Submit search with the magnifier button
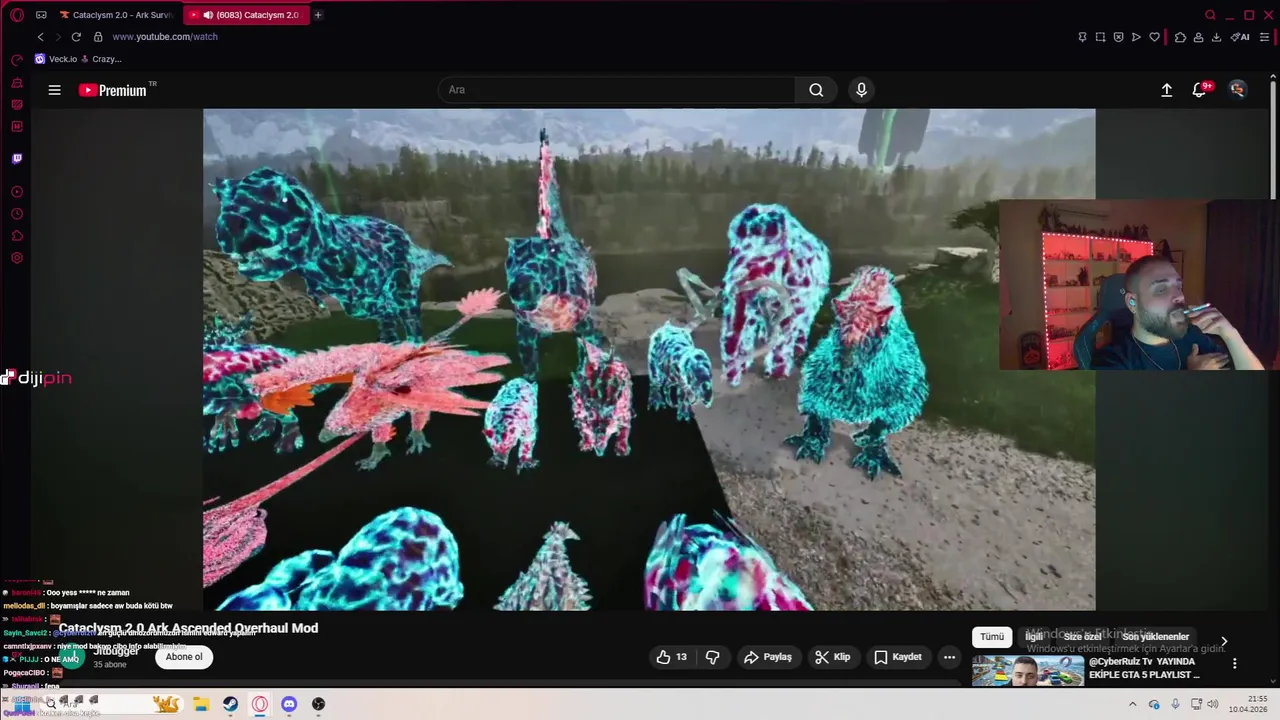1280x720 pixels. tap(816, 90)
